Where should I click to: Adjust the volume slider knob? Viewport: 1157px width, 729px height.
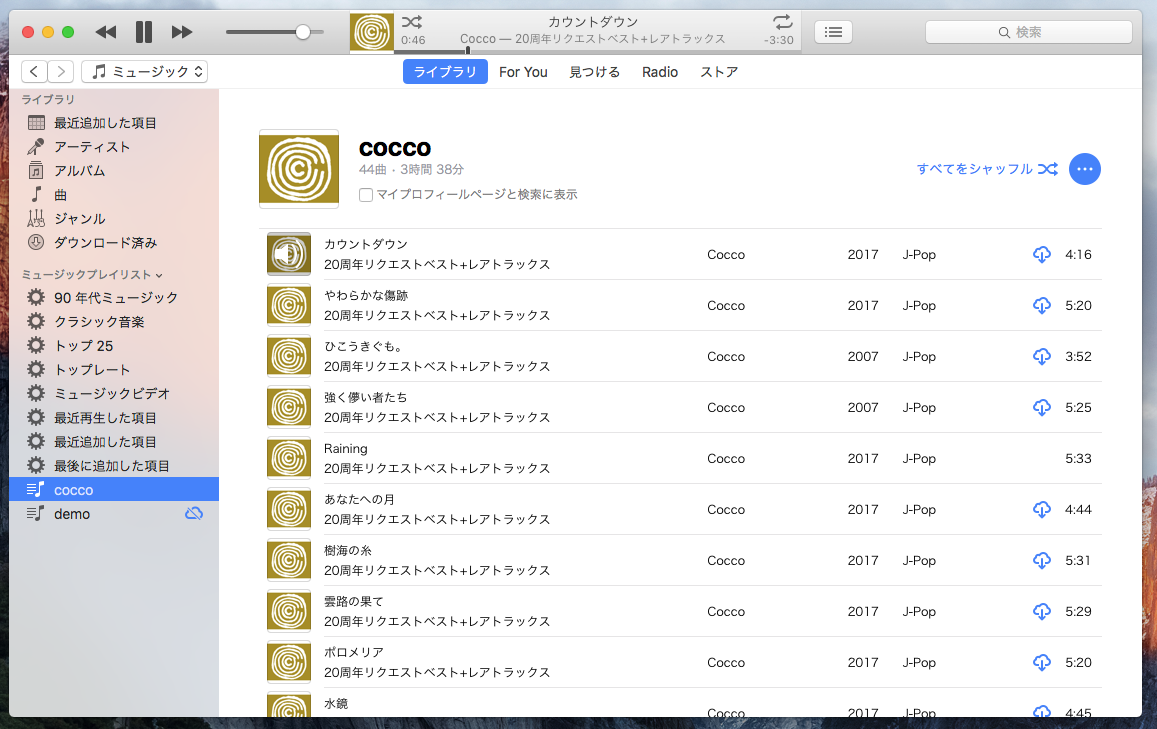[303, 32]
